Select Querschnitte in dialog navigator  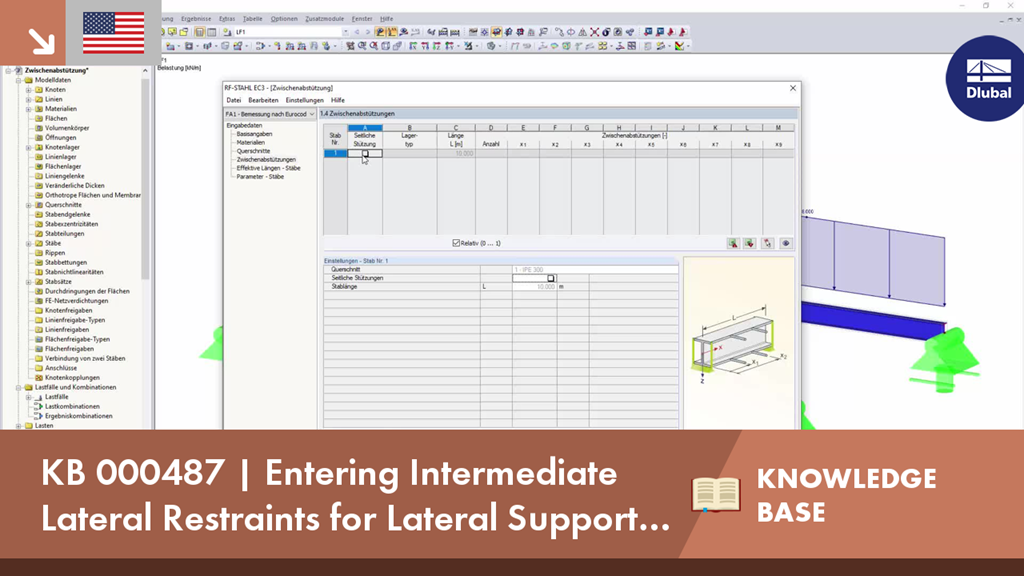[253, 151]
